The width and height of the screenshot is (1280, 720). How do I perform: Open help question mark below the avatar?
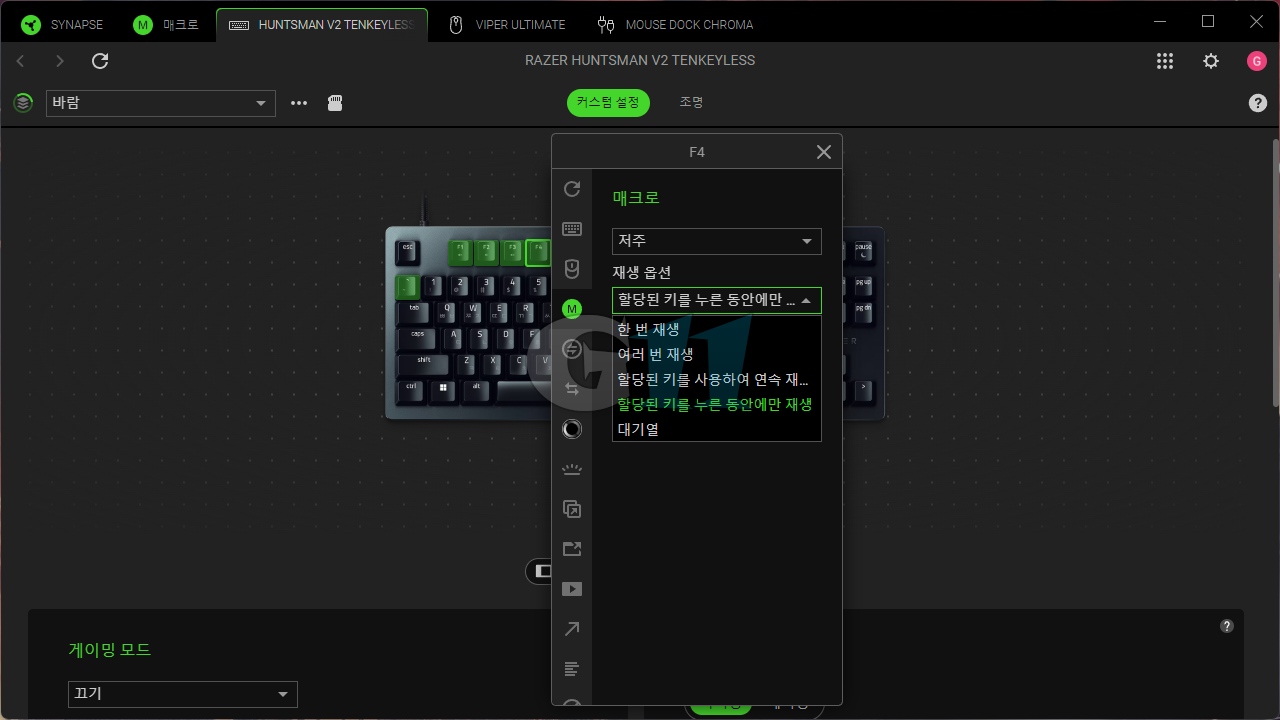pyautogui.click(x=1258, y=103)
